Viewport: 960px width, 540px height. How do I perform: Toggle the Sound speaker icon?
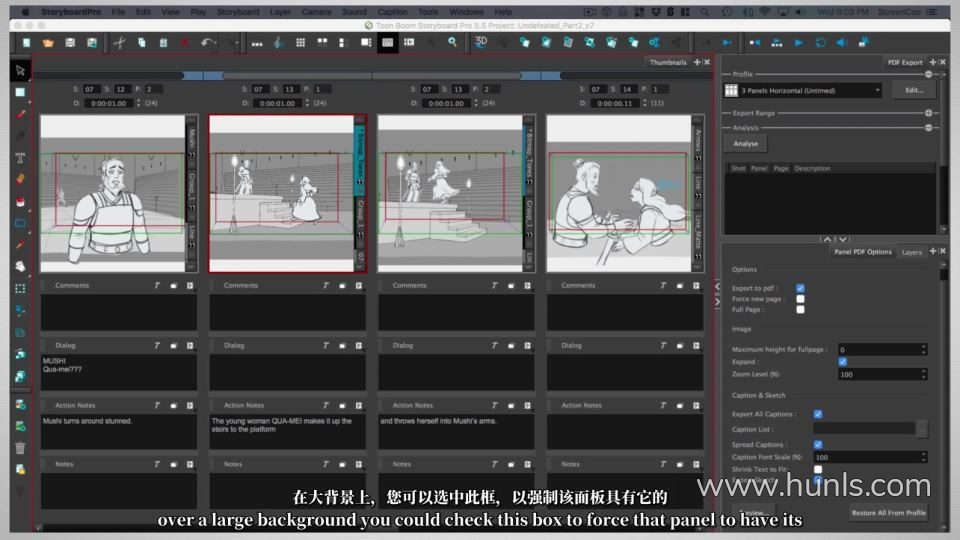(x=842, y=42)
